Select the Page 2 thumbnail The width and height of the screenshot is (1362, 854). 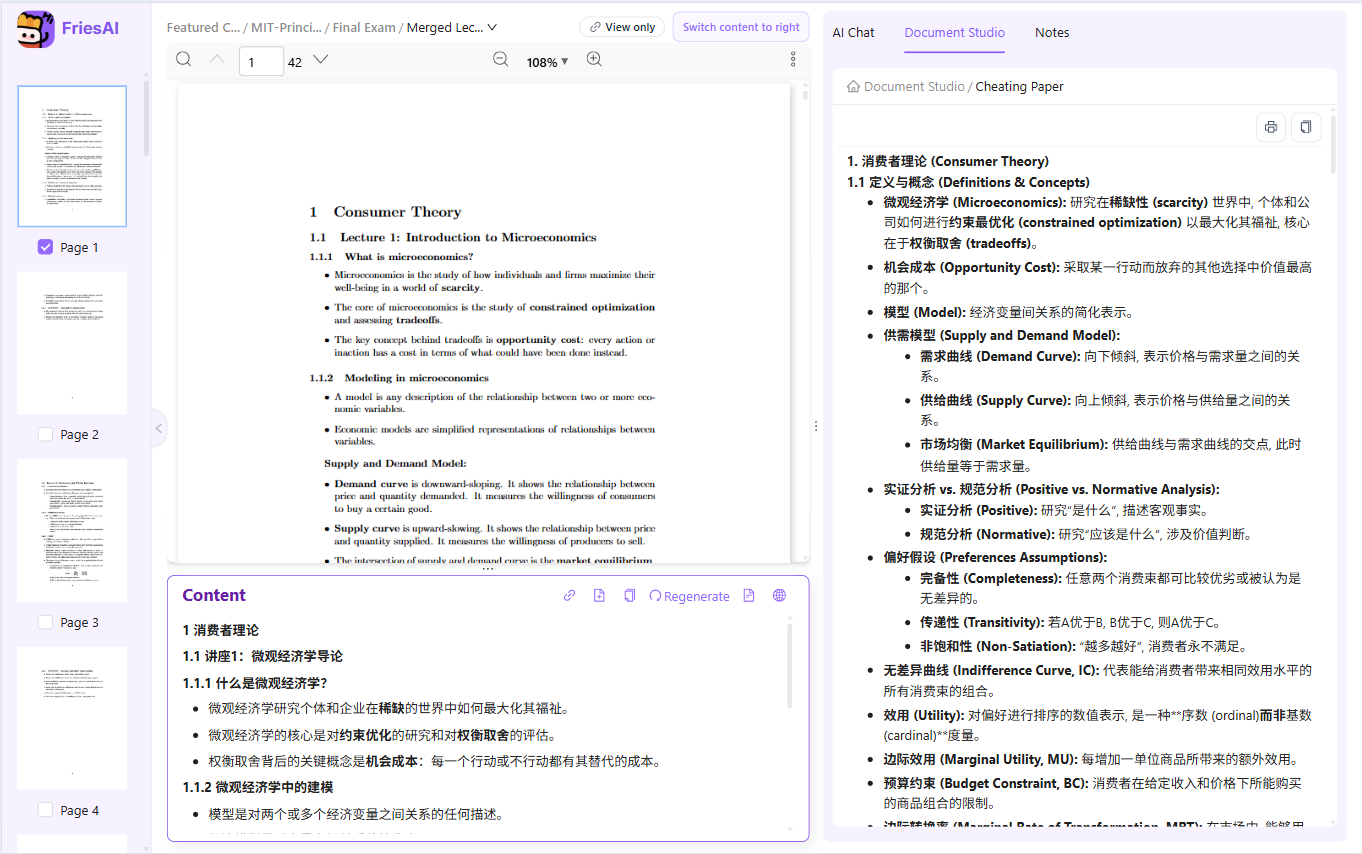pos(72,343)
